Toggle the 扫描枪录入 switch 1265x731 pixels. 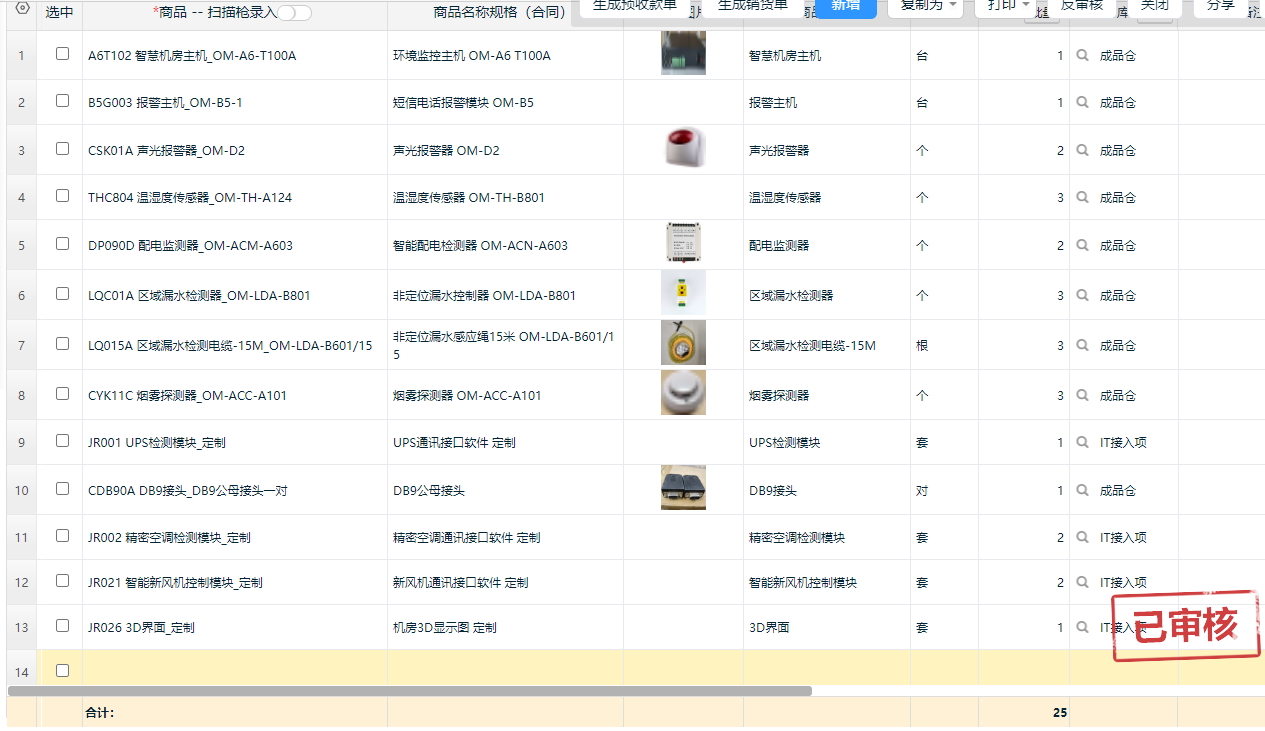pos(294,13)
